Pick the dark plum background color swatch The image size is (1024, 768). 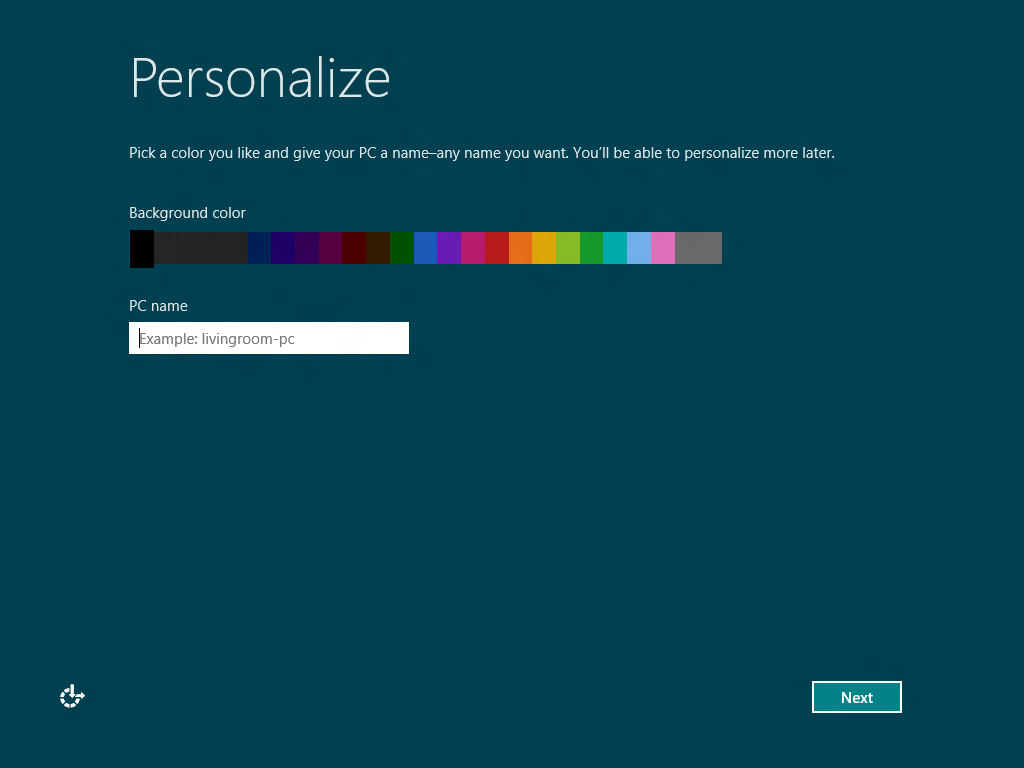pyautogui.click(x=330, y=248)
